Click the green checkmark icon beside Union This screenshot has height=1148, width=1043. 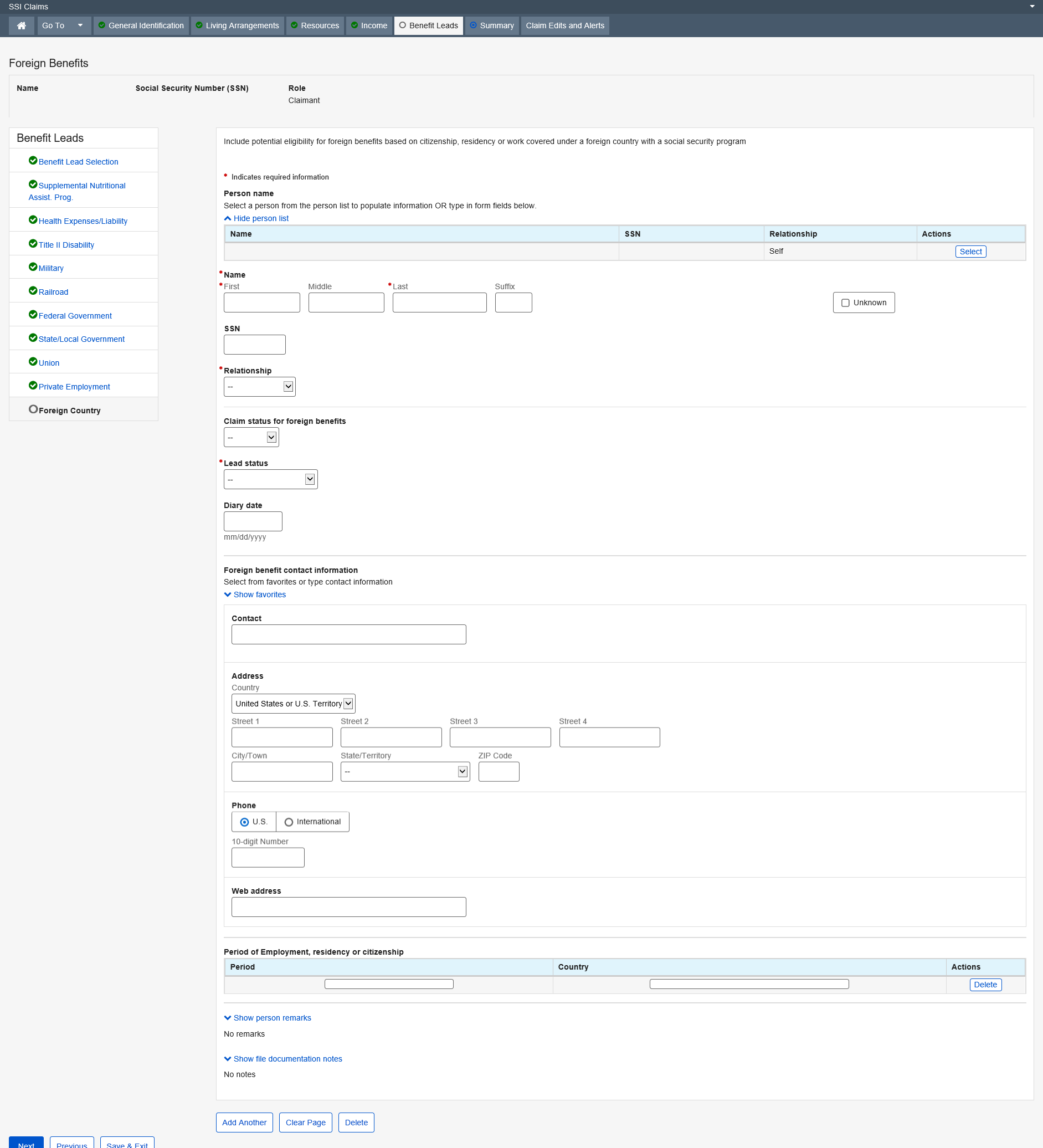pyautogui.click(x=33, y=362)
